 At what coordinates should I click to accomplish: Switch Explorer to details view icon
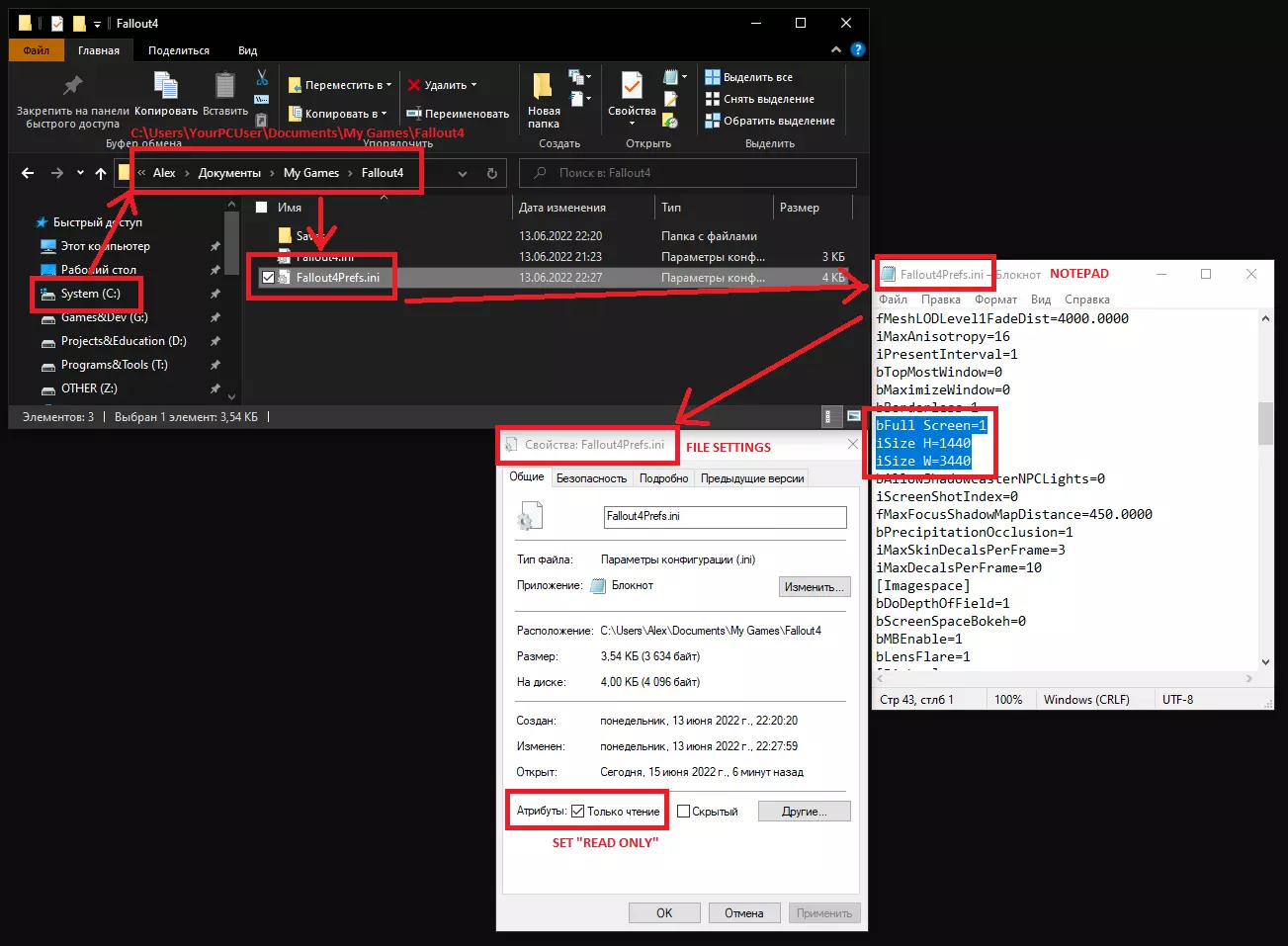coord(831,416)
